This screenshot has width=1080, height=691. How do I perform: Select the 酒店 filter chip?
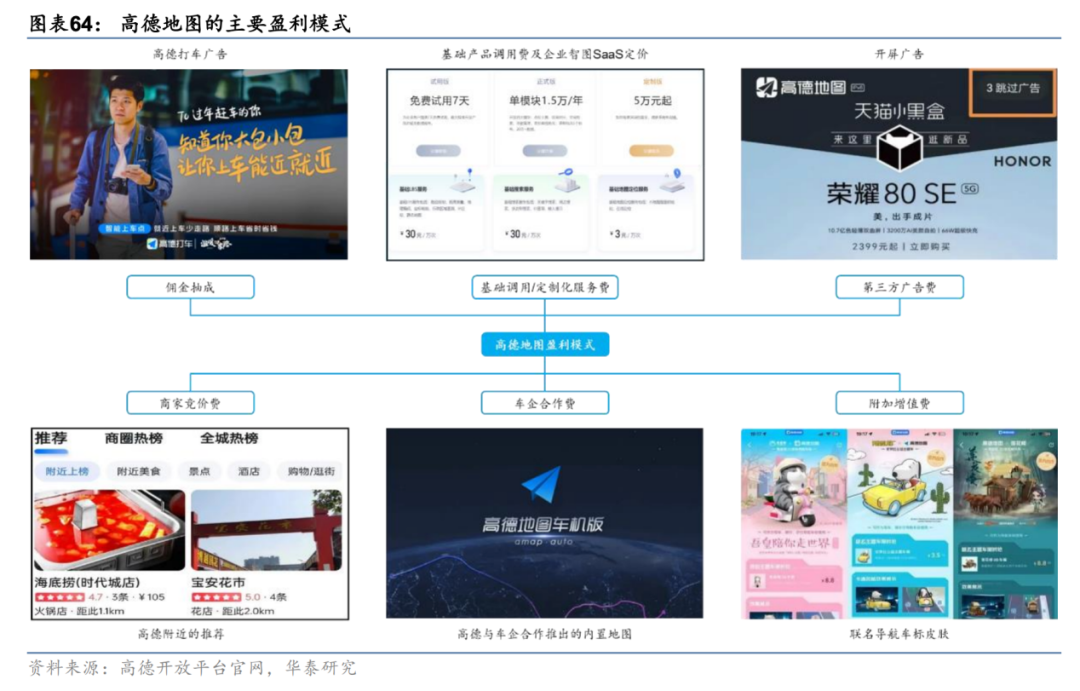click(x=248, y=471)
